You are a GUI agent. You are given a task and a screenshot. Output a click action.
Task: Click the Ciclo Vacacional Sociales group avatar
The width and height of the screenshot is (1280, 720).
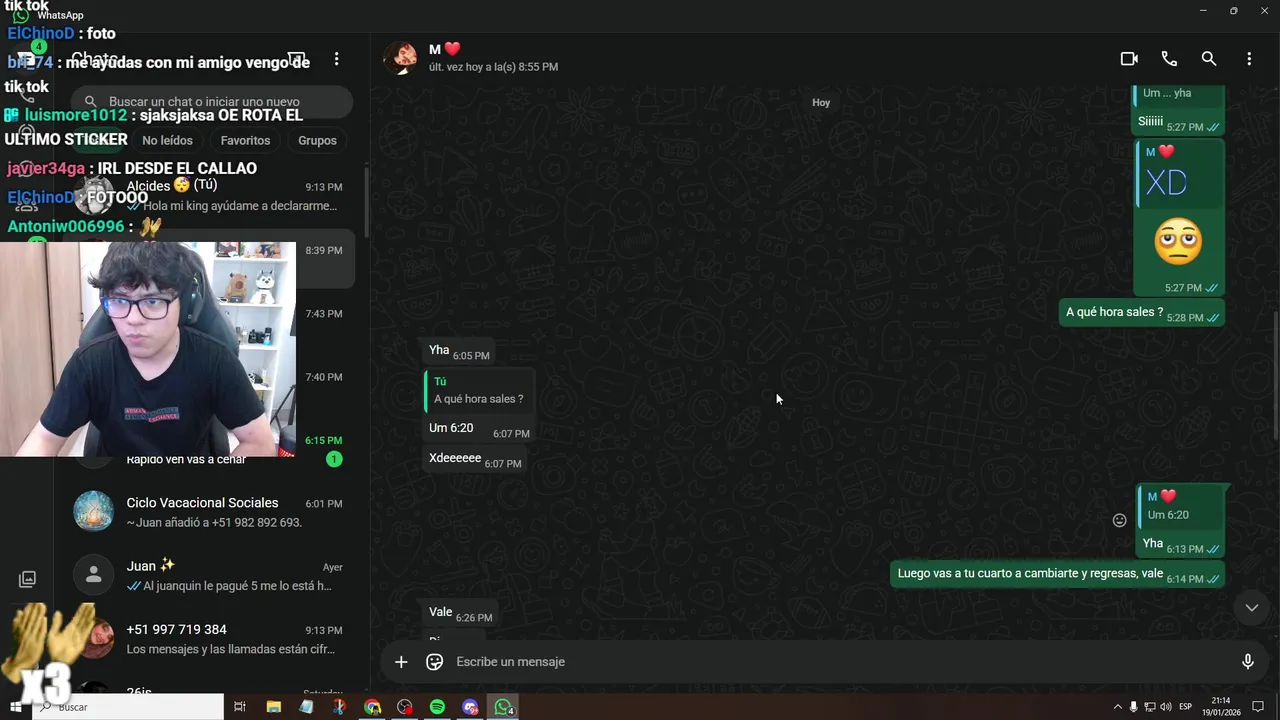93,511
